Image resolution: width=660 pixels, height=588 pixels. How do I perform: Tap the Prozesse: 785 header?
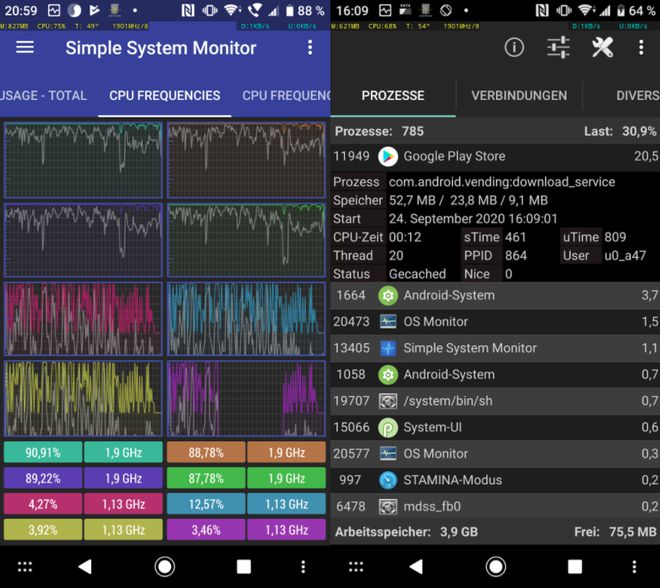coord(379,131)
